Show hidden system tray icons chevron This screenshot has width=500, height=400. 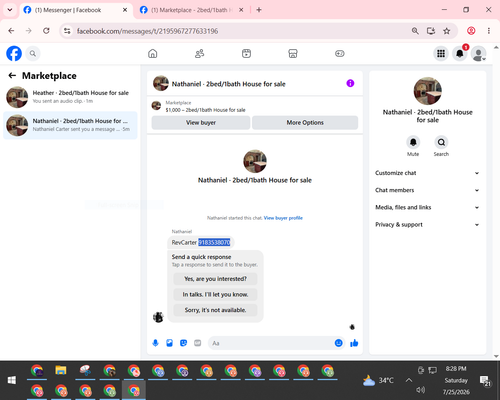[x=409, y=380]
